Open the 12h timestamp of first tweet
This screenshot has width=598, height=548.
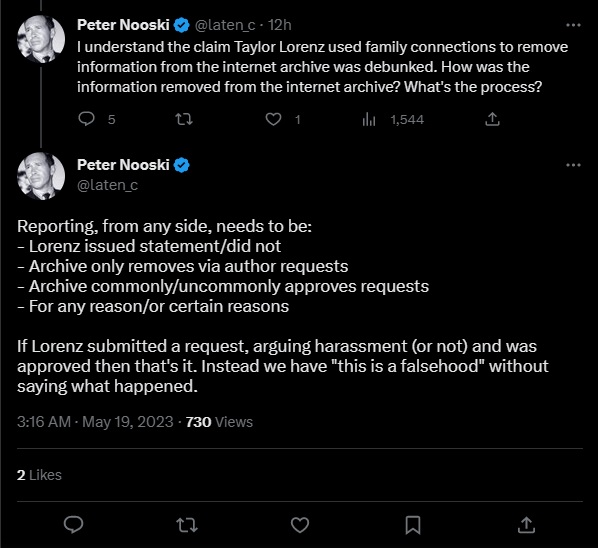coord(280,25)
